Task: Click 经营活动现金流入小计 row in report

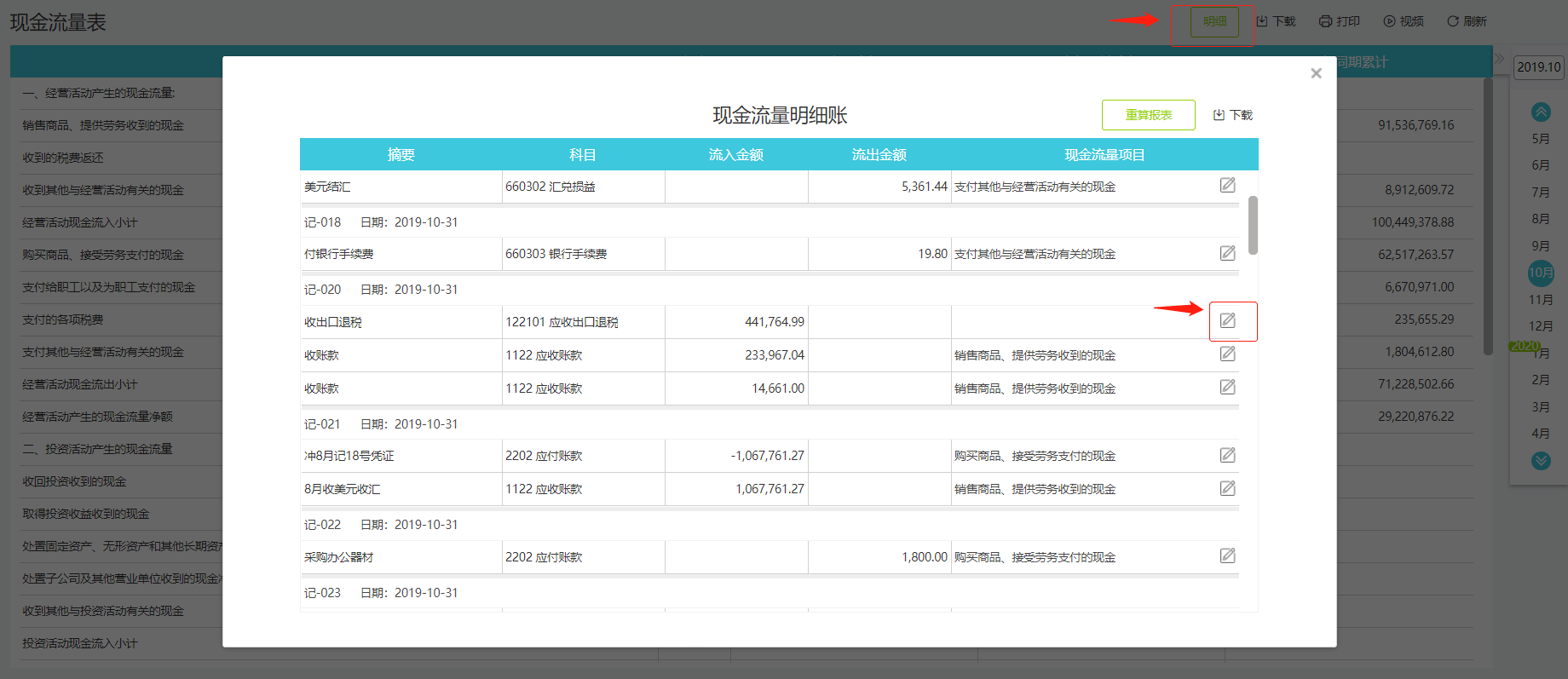Action: (x=80, y=222)
